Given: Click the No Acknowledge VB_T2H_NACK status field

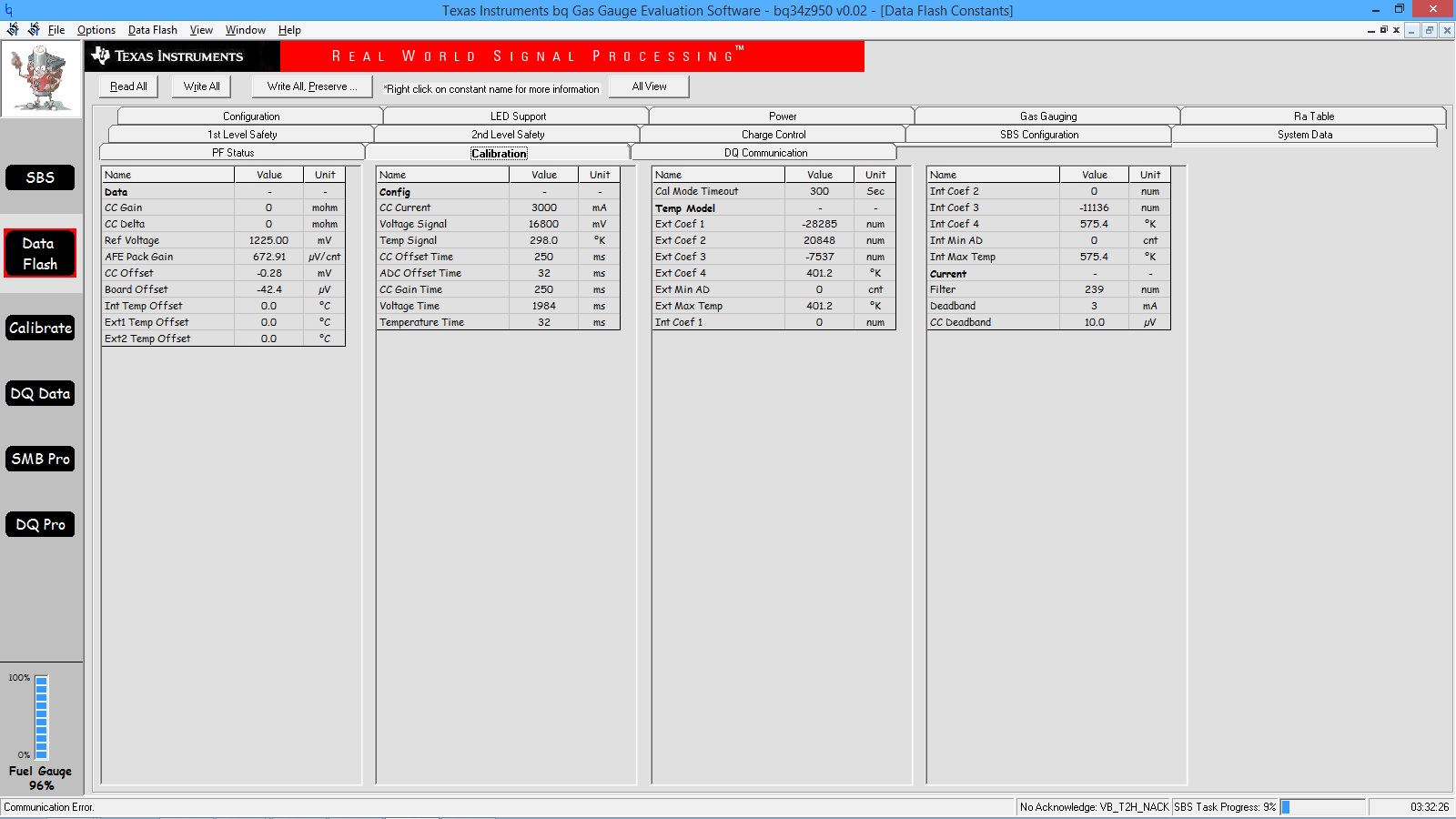Looking at the screenshot, I should coord(1094,807).
